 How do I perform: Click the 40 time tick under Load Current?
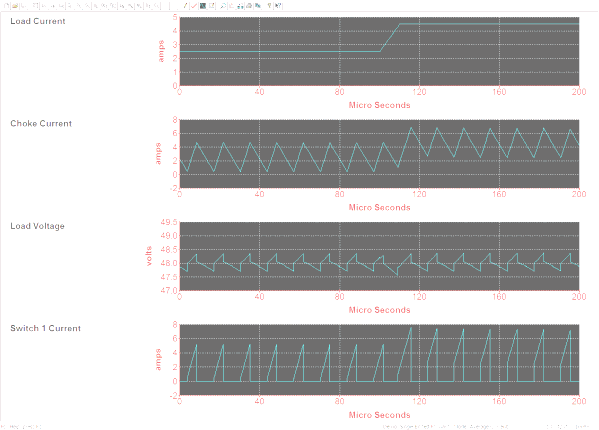[x=259, y=92]
